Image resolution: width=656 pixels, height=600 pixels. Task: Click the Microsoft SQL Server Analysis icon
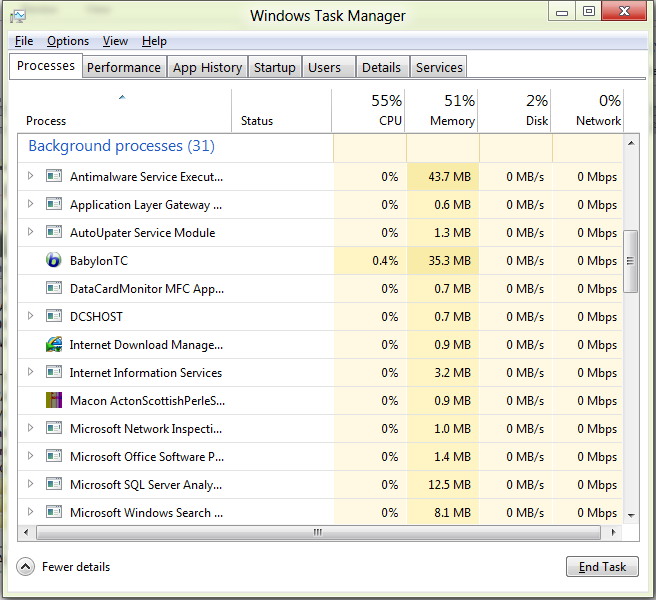pyautogui.click(x=54, y=484)
